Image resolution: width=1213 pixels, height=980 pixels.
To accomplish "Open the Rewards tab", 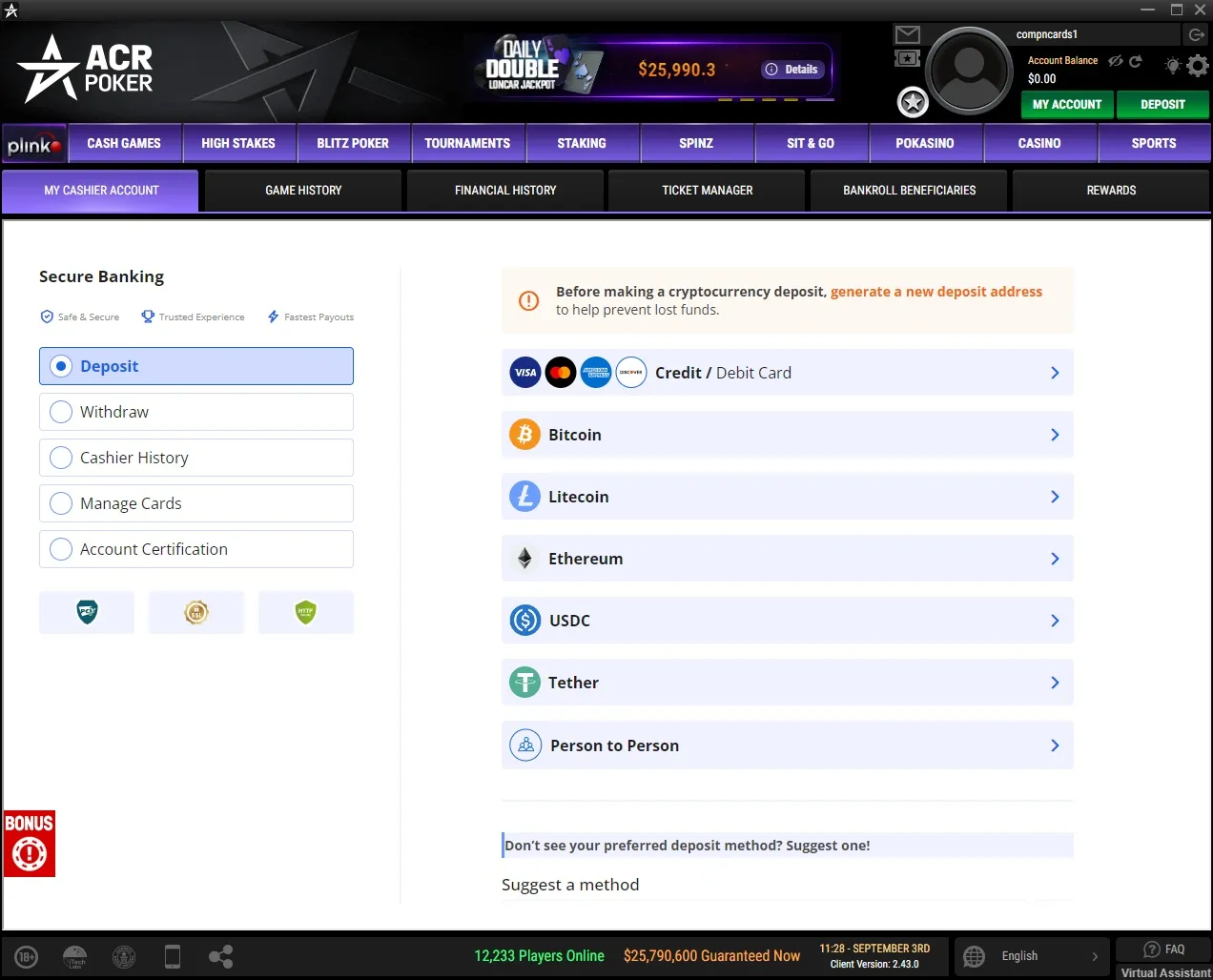I will pyautogui.click(x=1111, y=191).
